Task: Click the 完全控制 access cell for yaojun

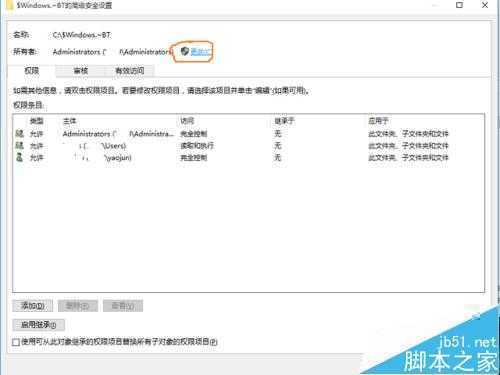Action: pos(193,157)
